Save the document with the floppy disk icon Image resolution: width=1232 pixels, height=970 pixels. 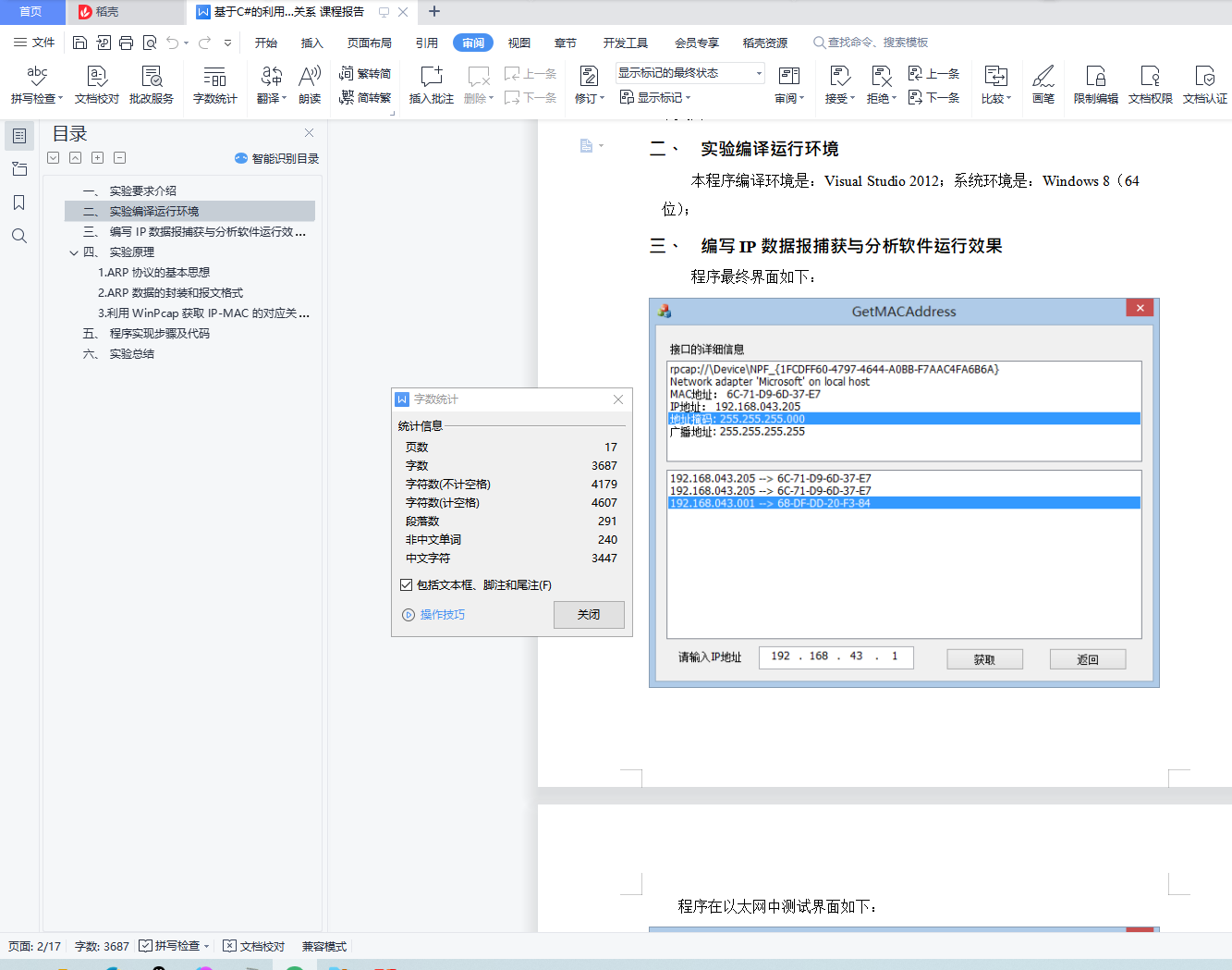click(x=79, y=43)
